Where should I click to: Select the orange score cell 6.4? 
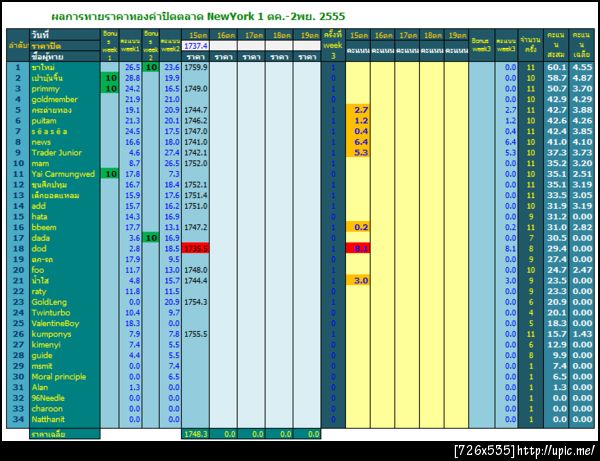[x=358, y=142]
